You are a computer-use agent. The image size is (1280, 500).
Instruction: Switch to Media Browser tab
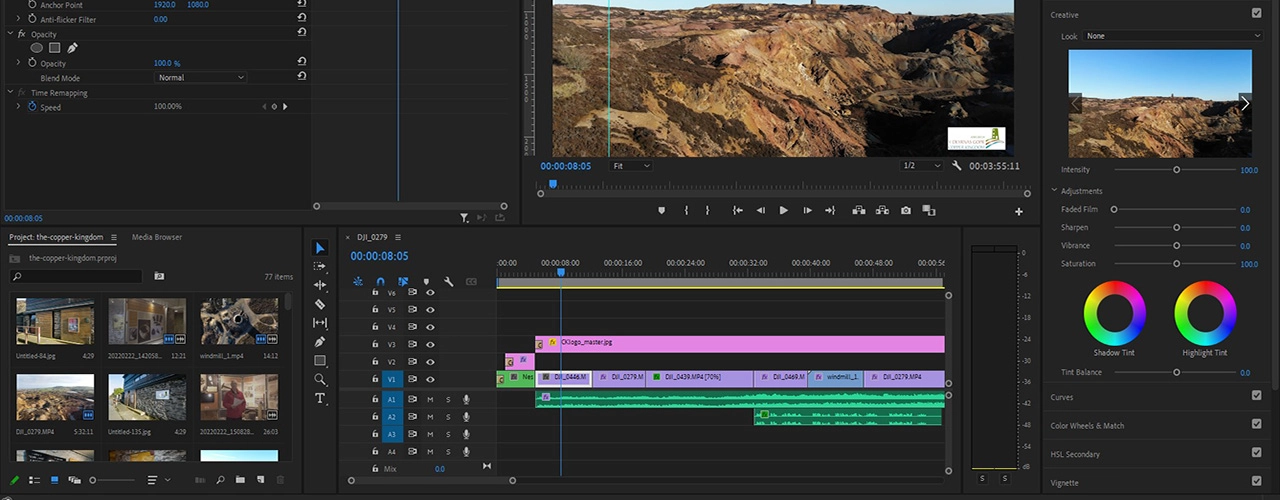point(157,237)
